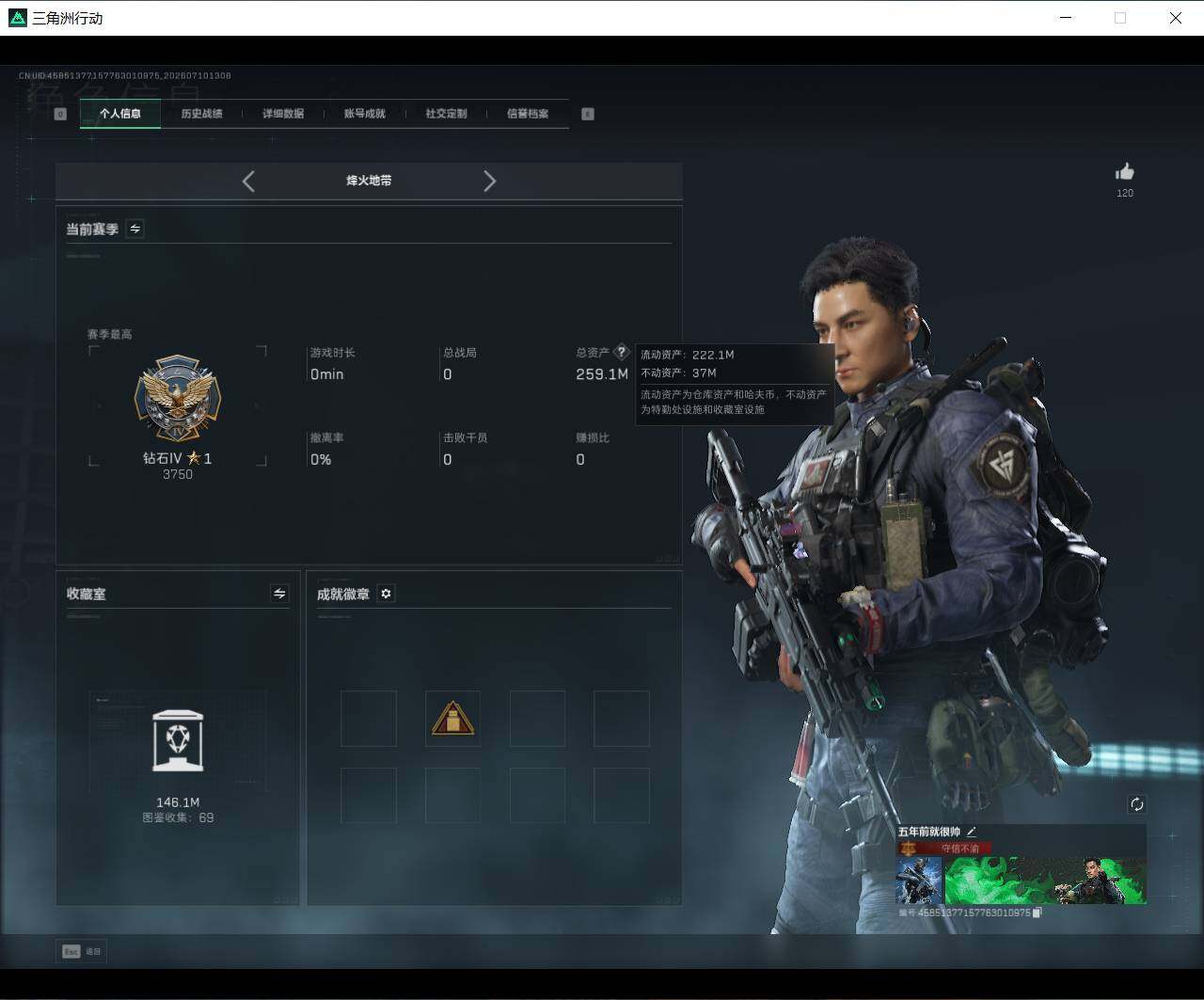Select the 账号成就 tab
Viewport: 1204px width, 1000px height.
[x=365, y=114]
